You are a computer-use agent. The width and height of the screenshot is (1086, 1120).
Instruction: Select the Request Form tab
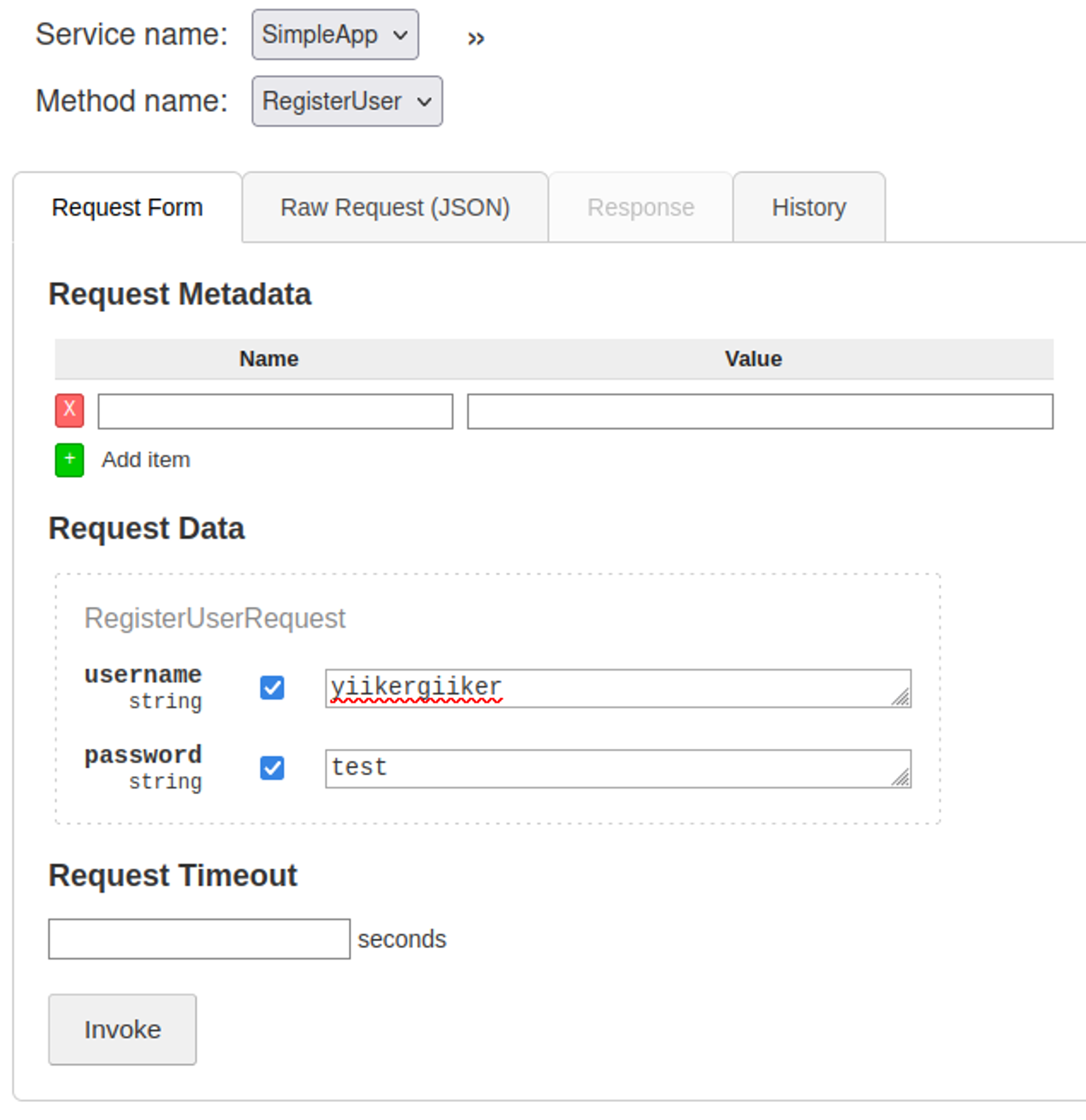[128, 207]
